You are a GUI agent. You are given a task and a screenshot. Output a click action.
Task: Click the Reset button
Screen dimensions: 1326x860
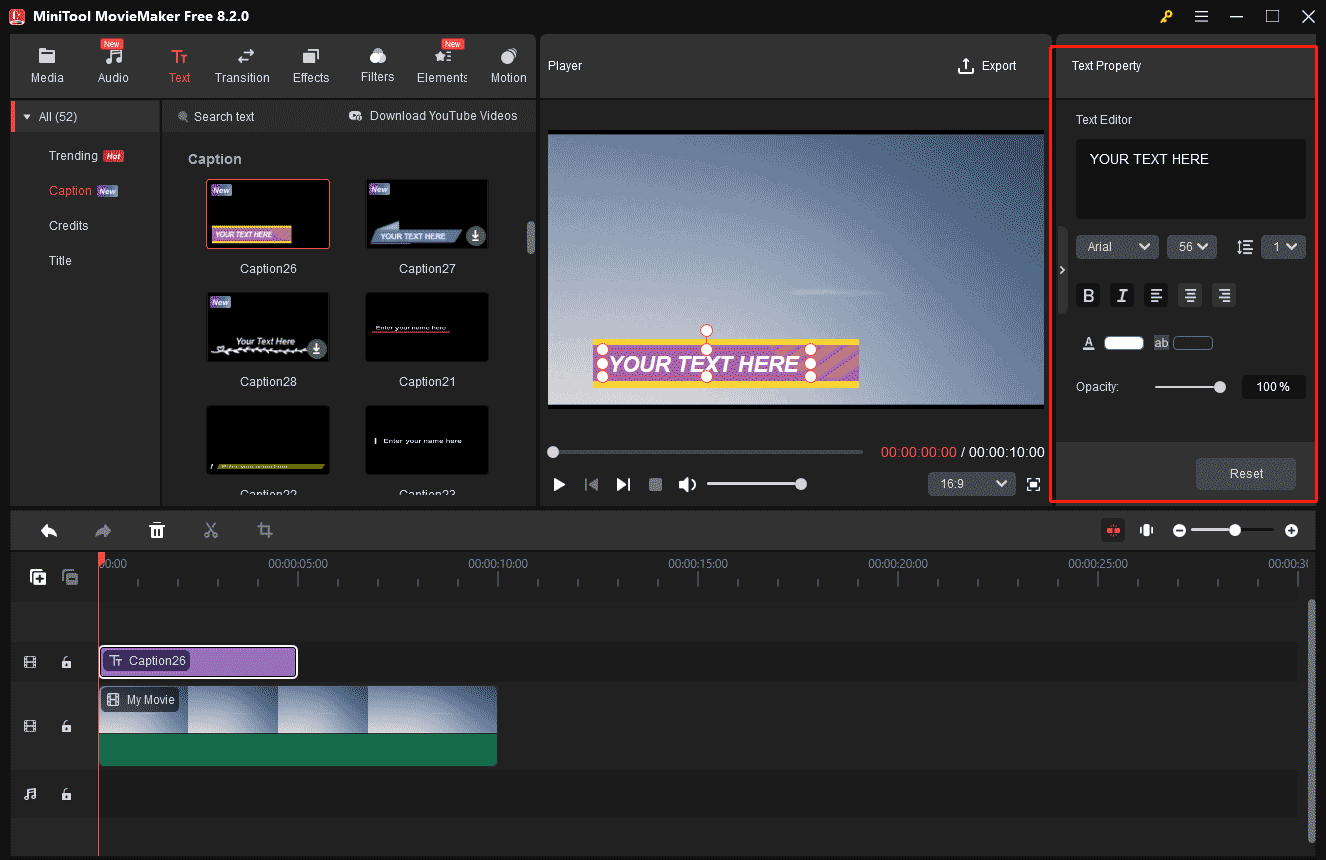tap(1246, 474)
